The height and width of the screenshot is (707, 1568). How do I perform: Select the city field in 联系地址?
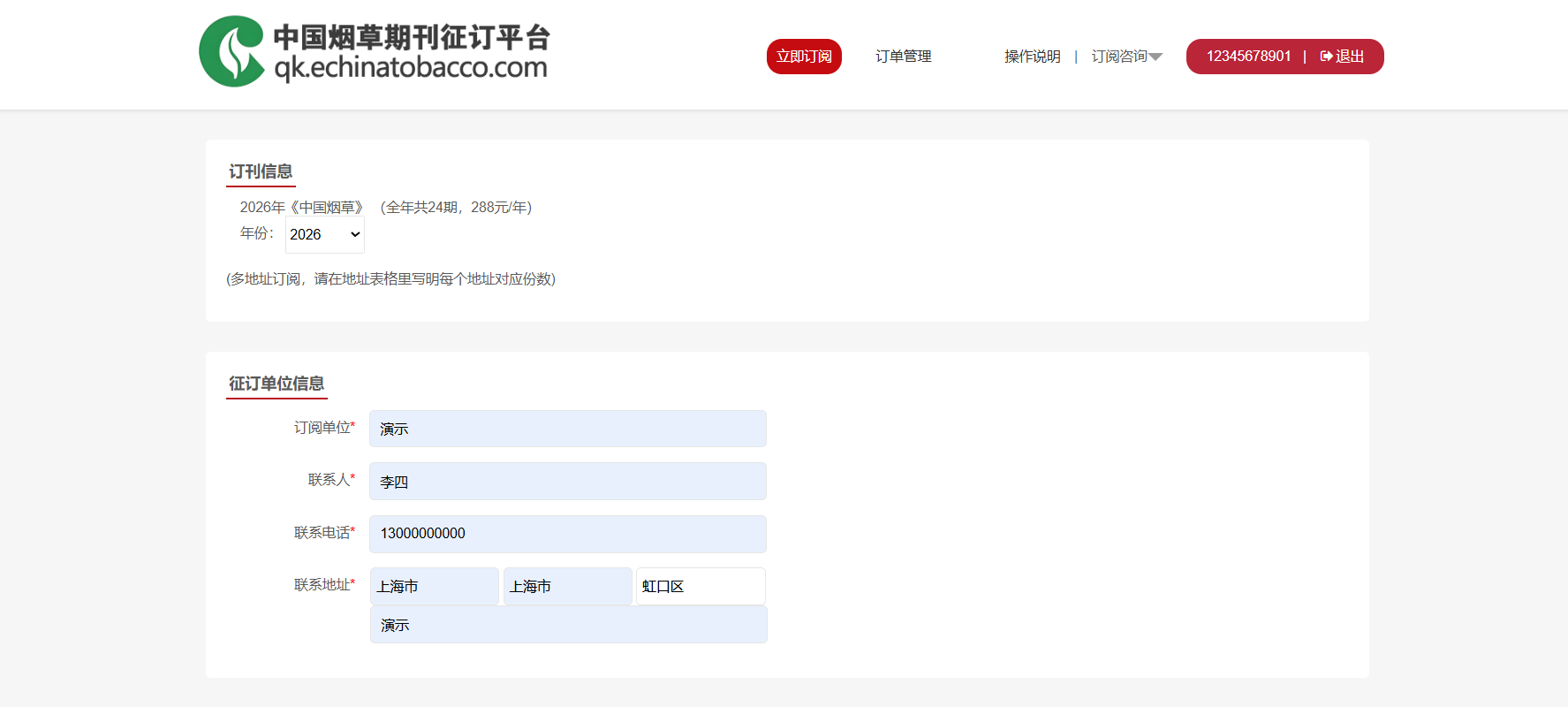[x=567, y=587]
